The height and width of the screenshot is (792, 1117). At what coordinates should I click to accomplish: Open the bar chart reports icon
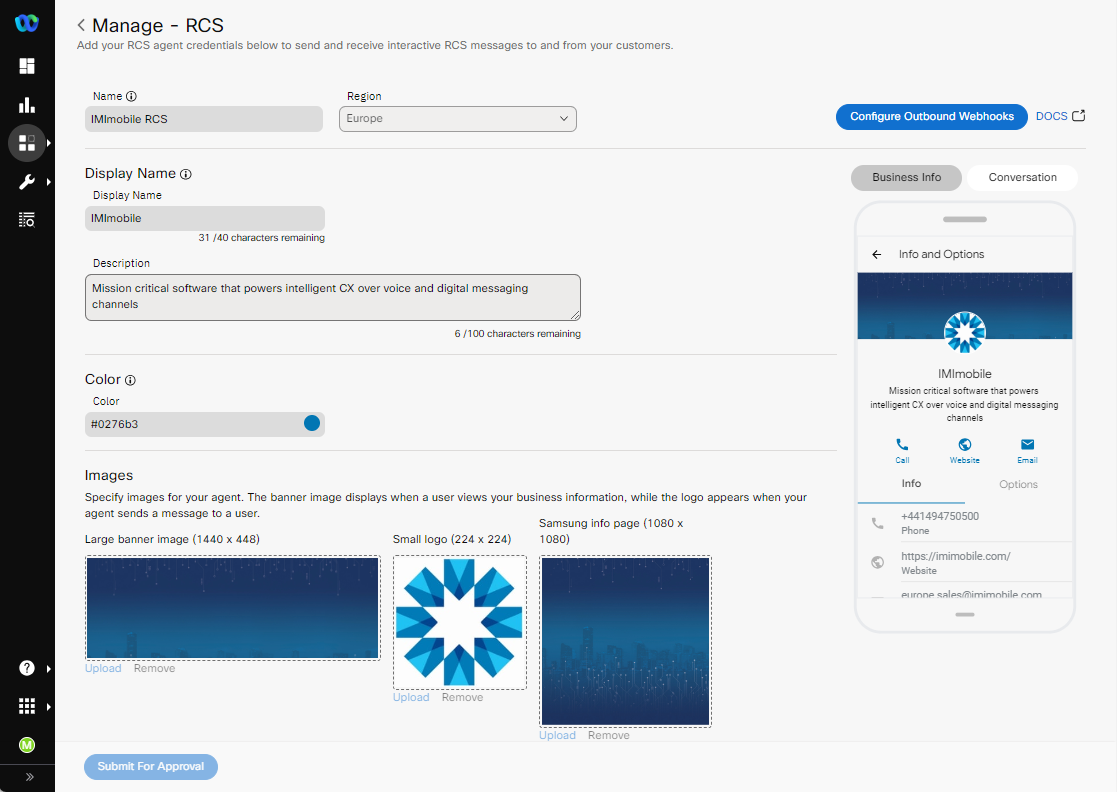(27, 105)
